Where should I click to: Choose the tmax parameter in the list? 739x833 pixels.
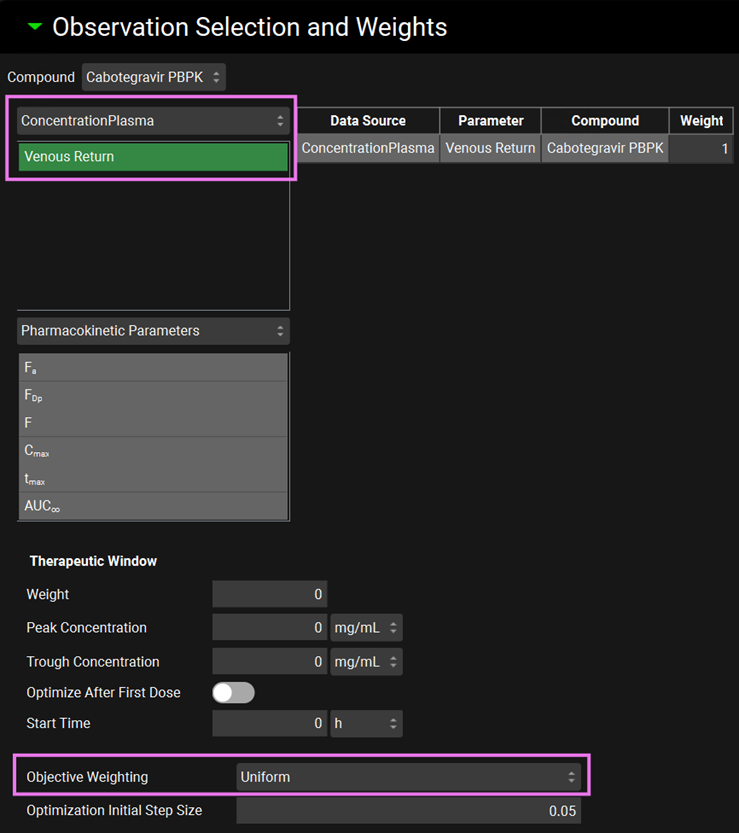[153, 479]
